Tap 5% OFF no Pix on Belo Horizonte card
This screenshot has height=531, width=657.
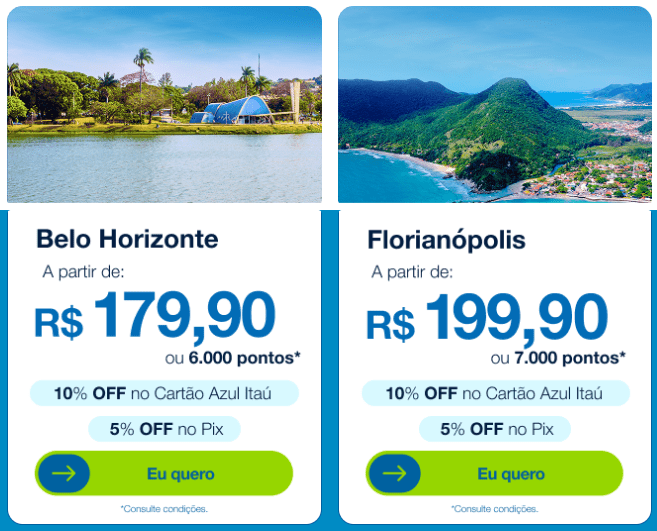point(164,429)
